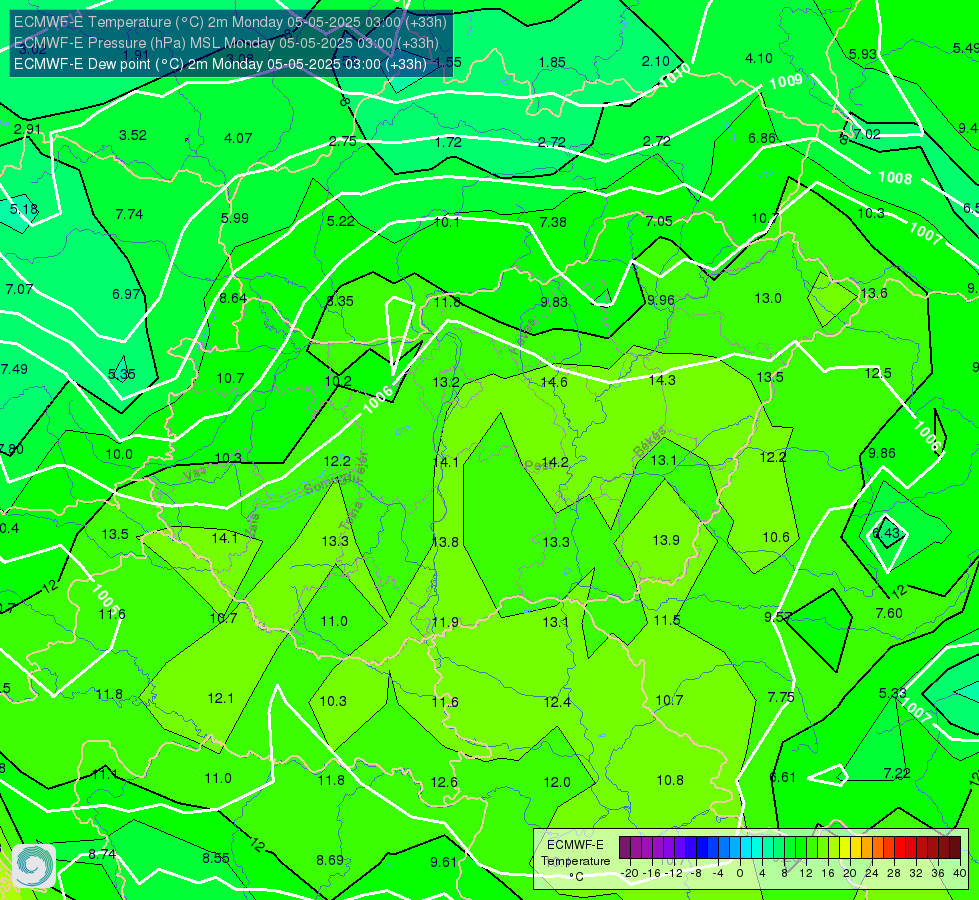Click the 7.74 temperature value

[129, 214]
